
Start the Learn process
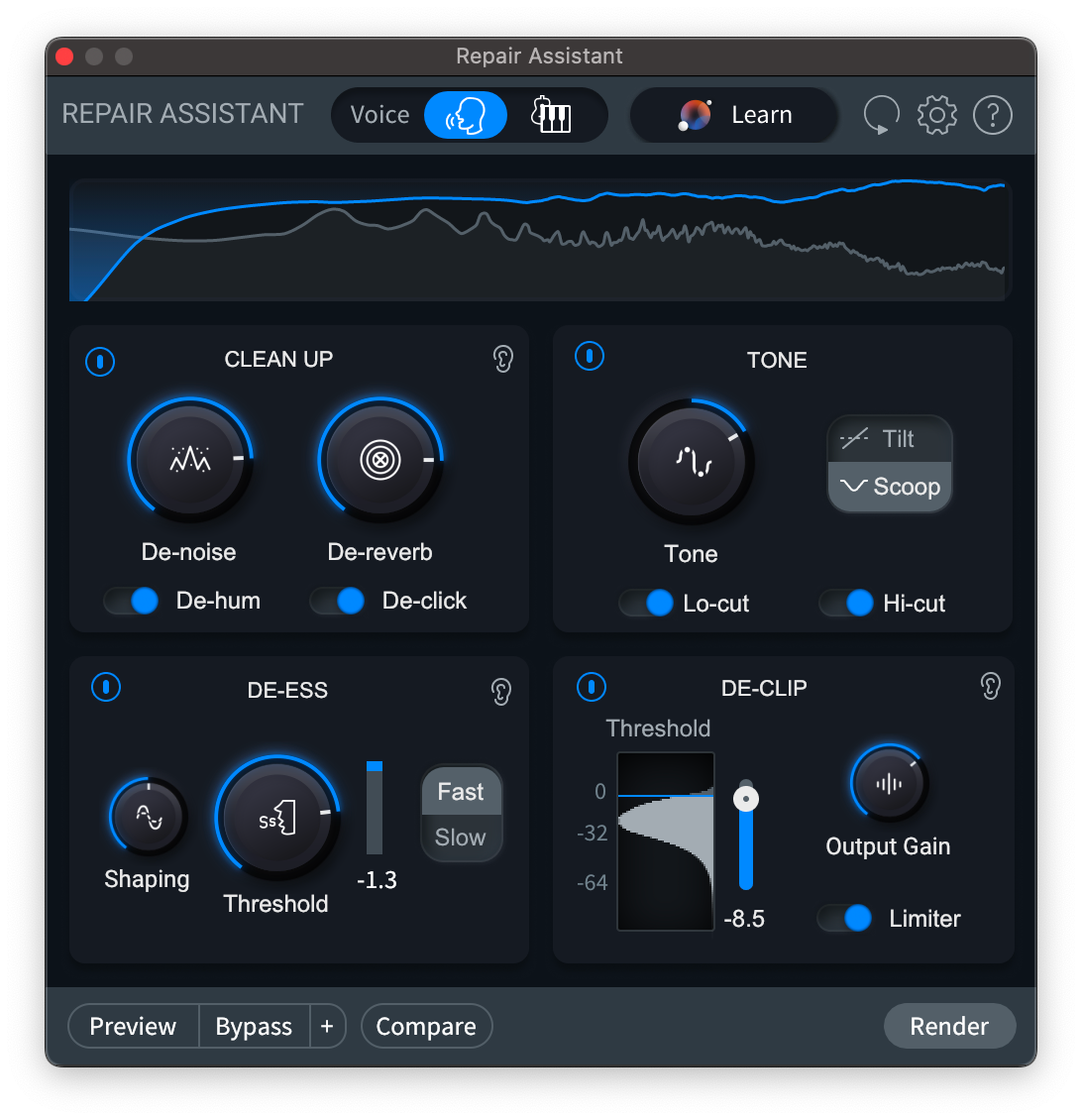pos(734,114)
